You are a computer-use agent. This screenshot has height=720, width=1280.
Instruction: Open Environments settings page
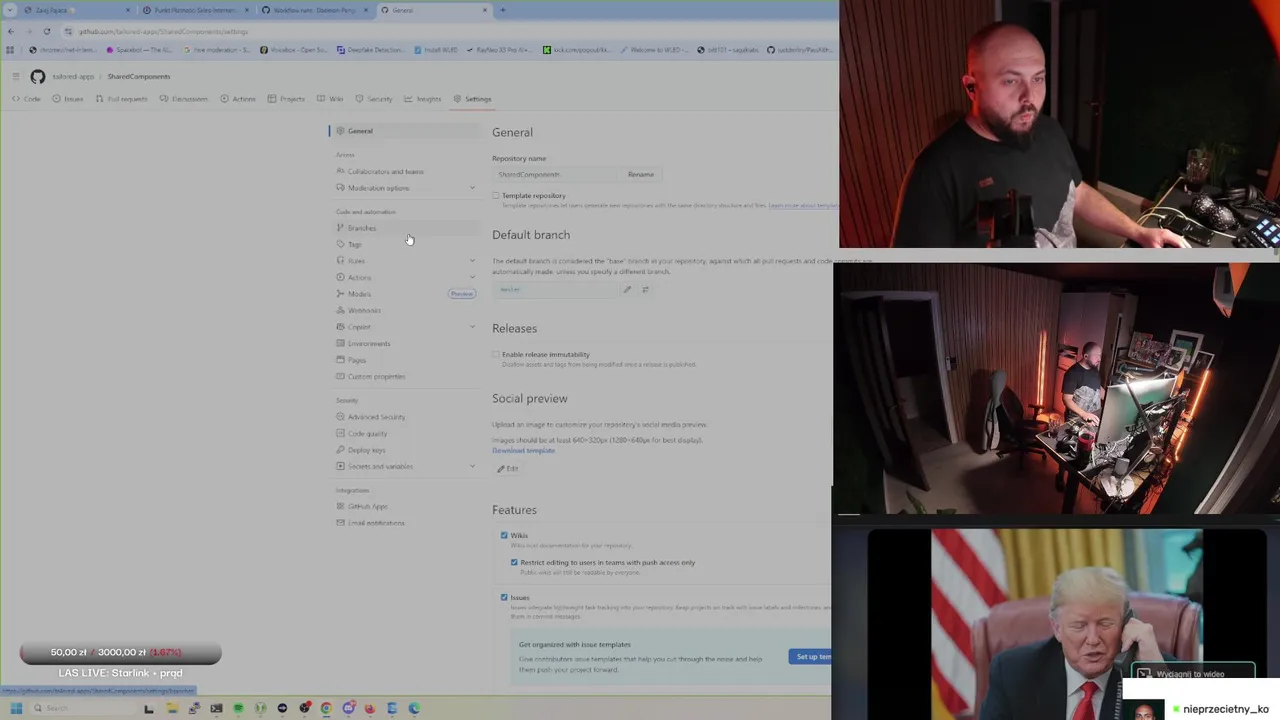[x=405, y=343]
